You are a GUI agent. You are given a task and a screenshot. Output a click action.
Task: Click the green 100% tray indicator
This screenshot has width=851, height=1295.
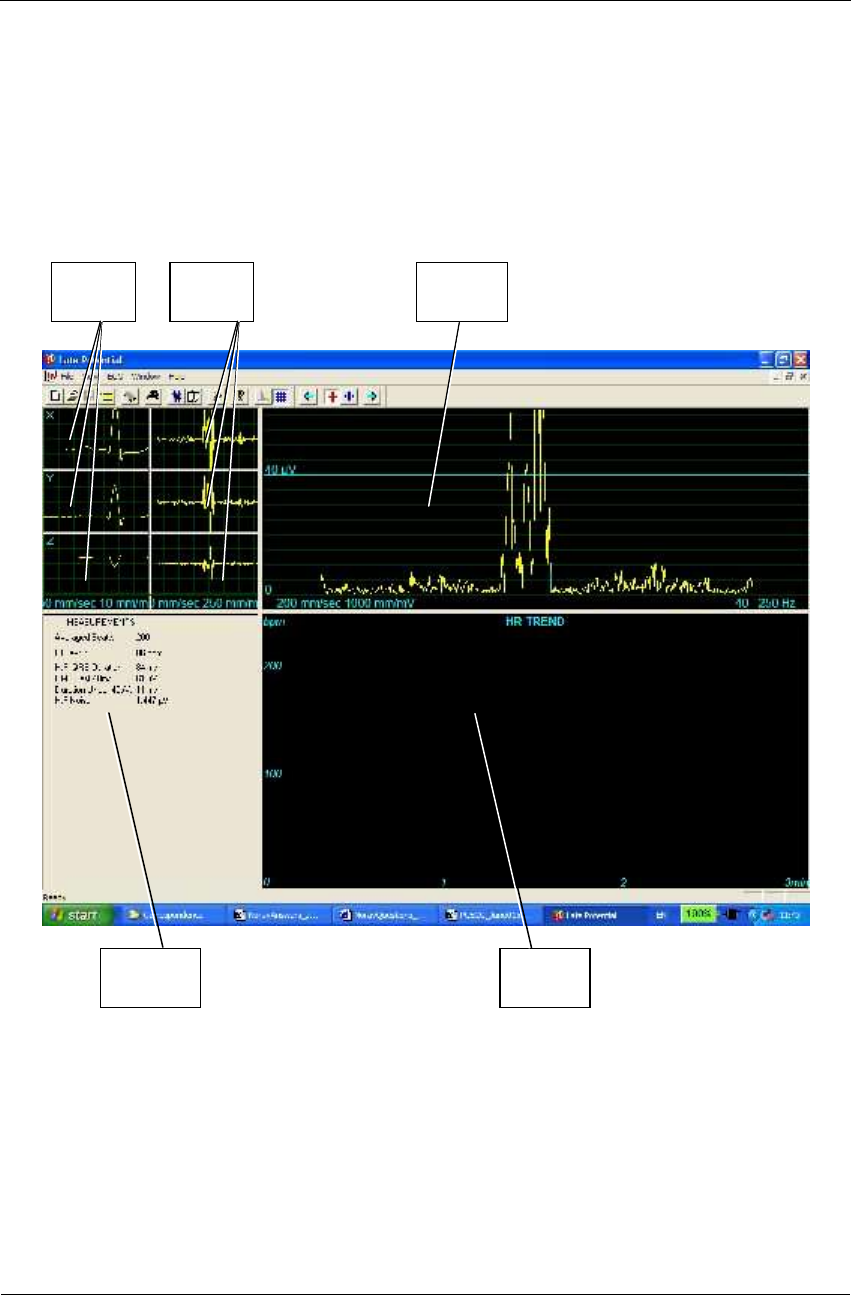coord(697,915)
